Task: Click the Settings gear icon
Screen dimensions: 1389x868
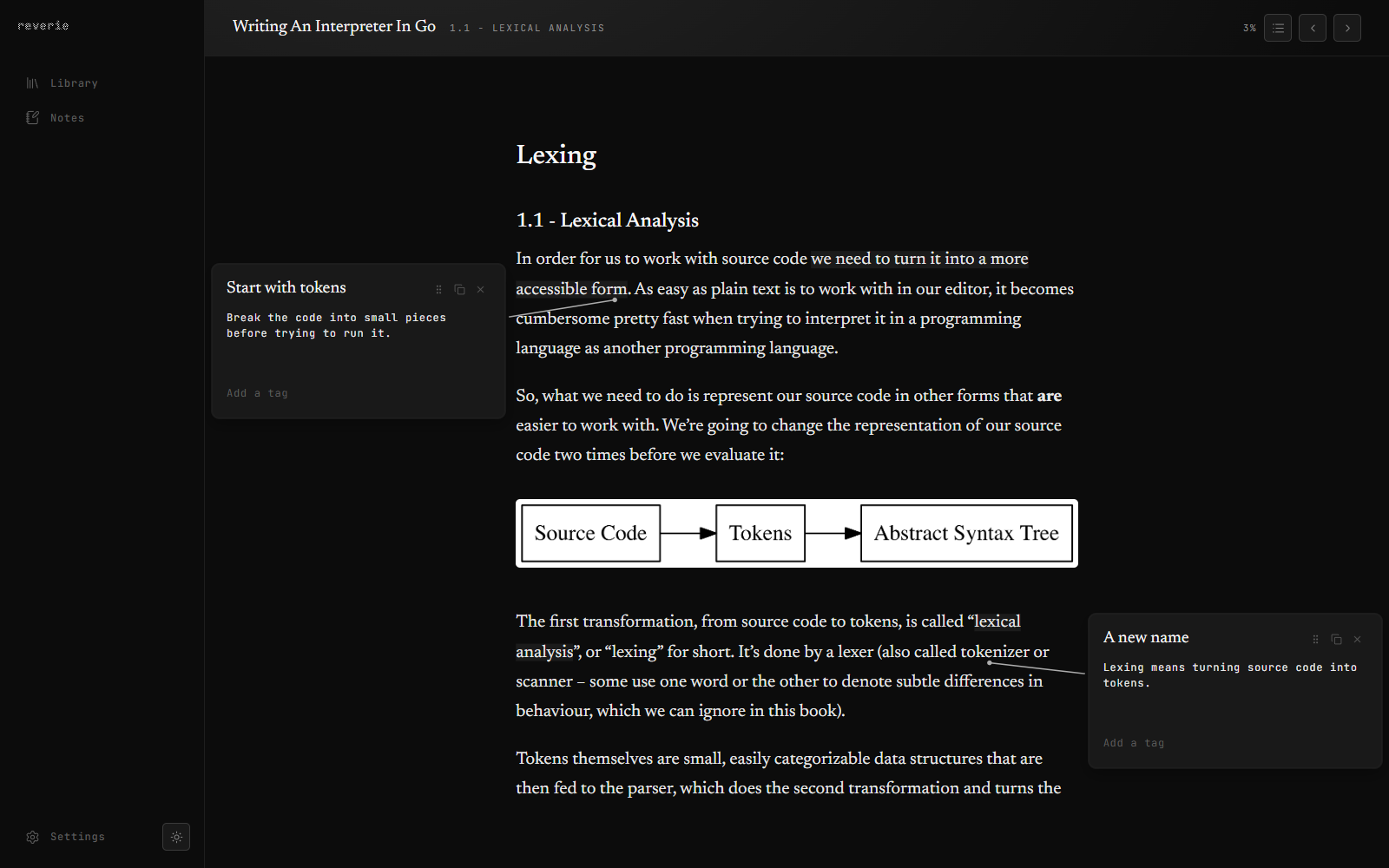Action: [x=32, y=837]
